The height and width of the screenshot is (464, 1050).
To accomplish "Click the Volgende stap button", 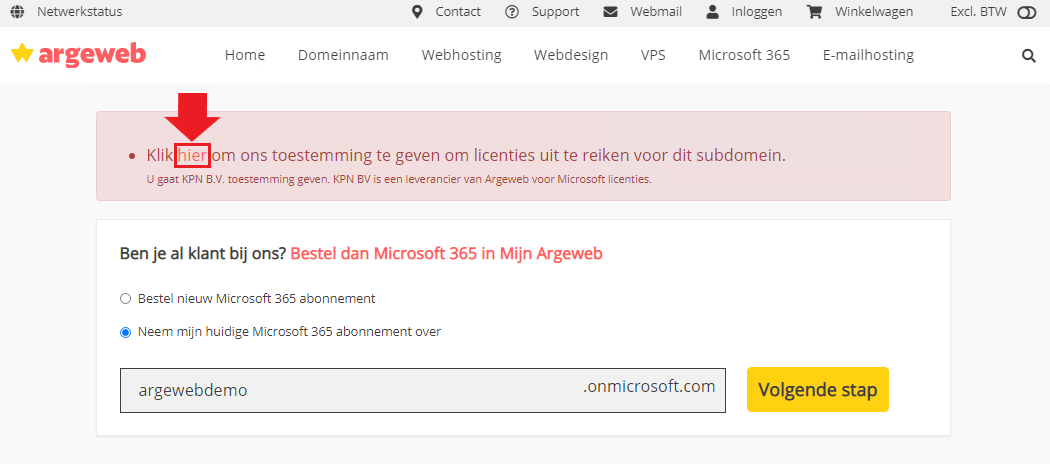I will pos(818,390).
